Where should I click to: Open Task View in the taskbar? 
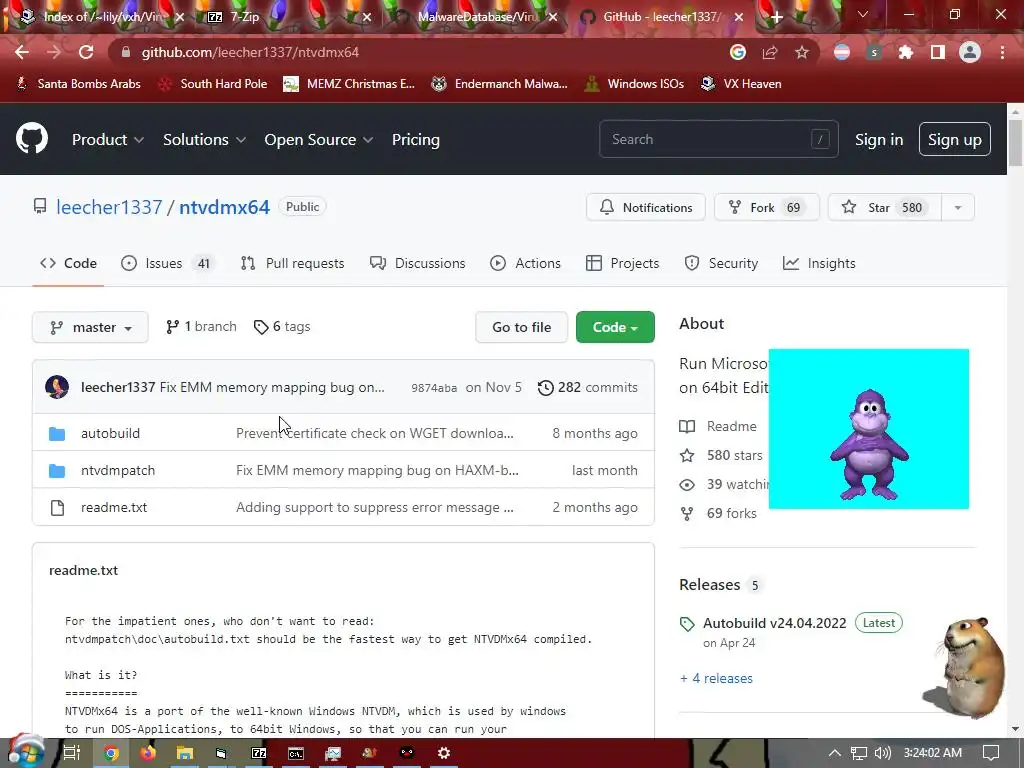pyautogui.click(x=72, y=753)
